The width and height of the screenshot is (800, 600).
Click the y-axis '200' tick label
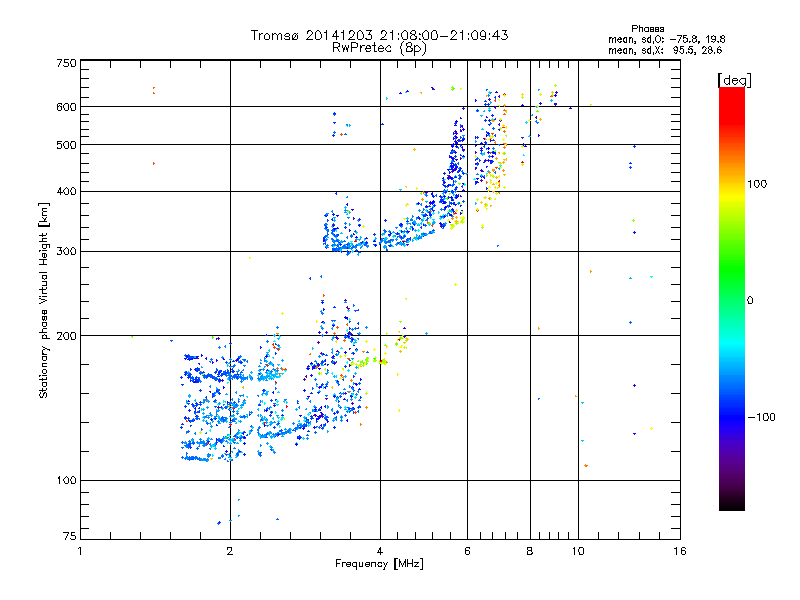[66, 336]
